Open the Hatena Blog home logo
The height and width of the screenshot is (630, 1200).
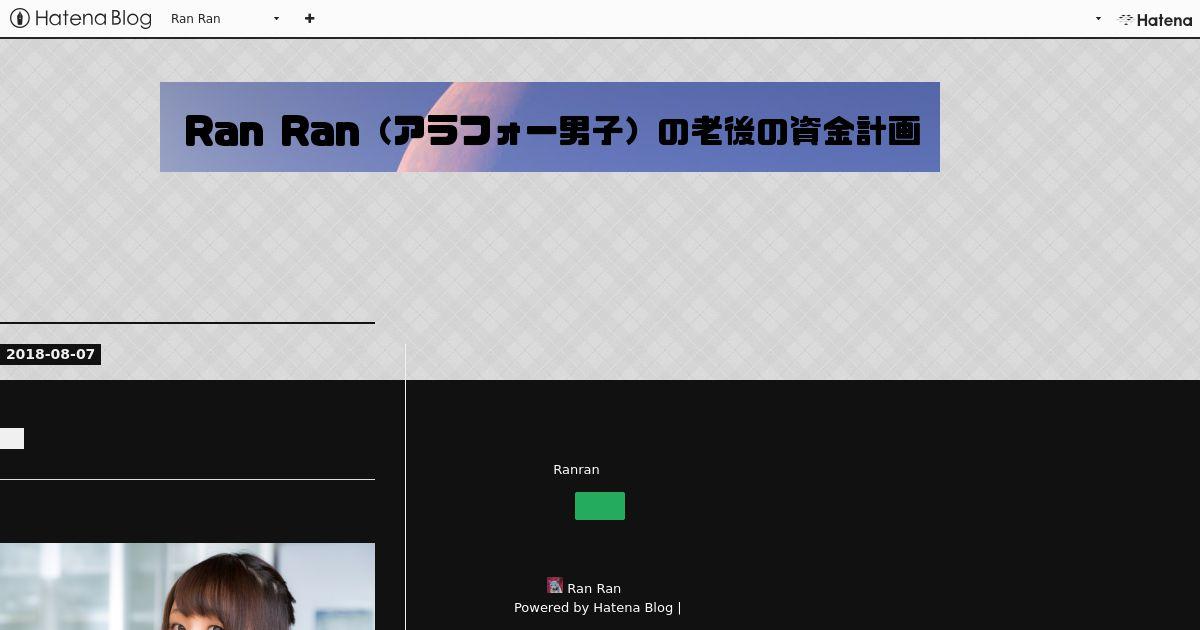point(80,18)
